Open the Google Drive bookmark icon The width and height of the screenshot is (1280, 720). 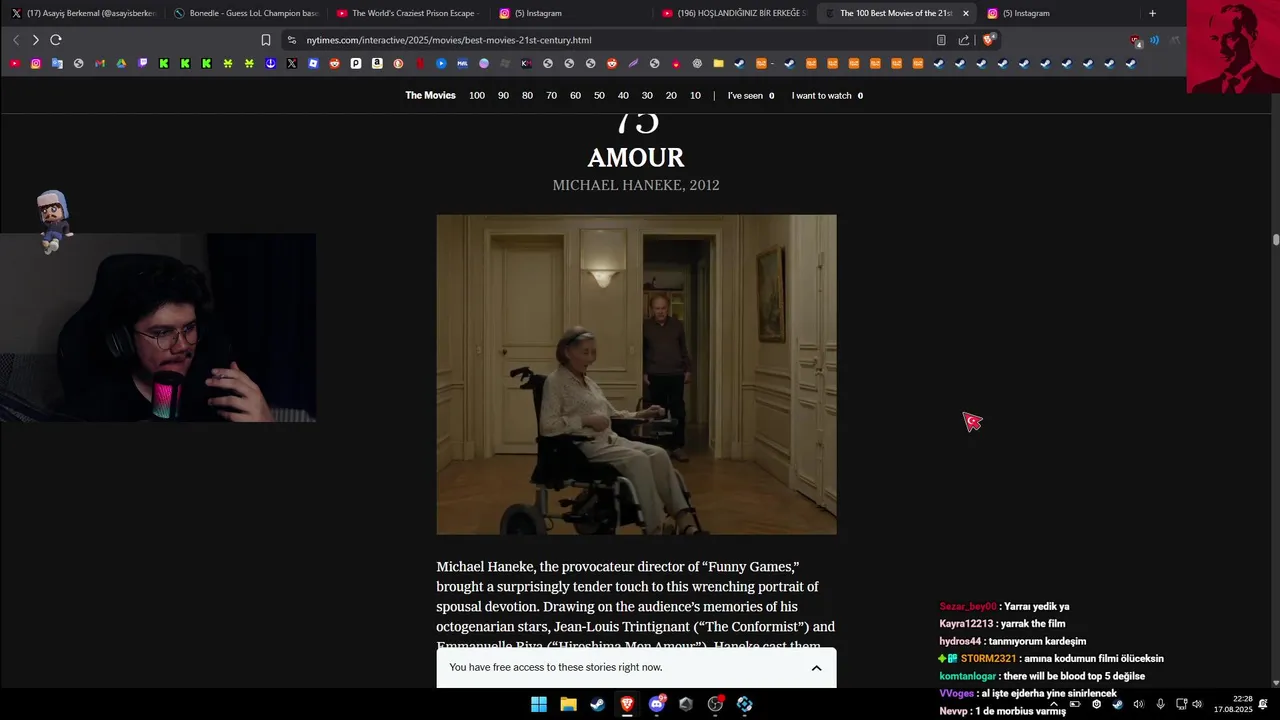[x=121, y=63]
